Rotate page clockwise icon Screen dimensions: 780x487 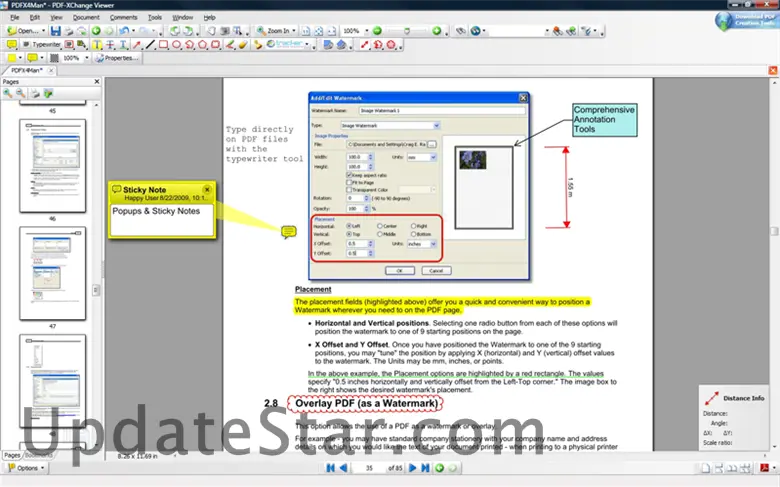pos(188,31)
